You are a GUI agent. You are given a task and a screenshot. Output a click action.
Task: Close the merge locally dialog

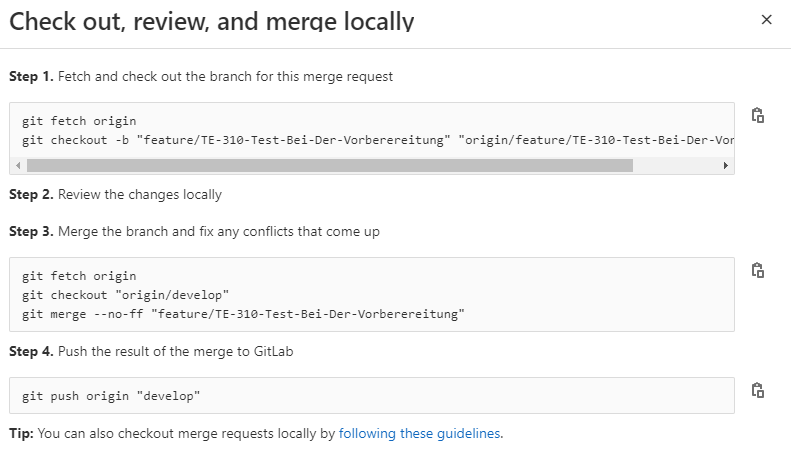coord(767,20)
